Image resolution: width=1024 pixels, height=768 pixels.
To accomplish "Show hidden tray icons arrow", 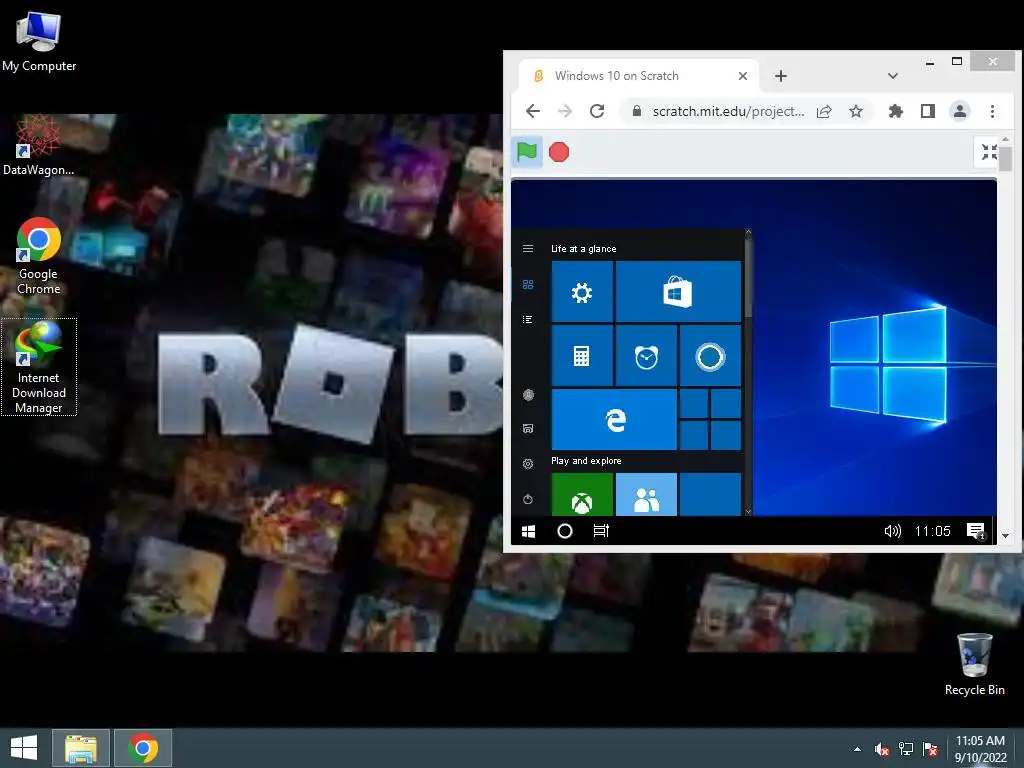I will pyautogui.click(x=857, y=749).
